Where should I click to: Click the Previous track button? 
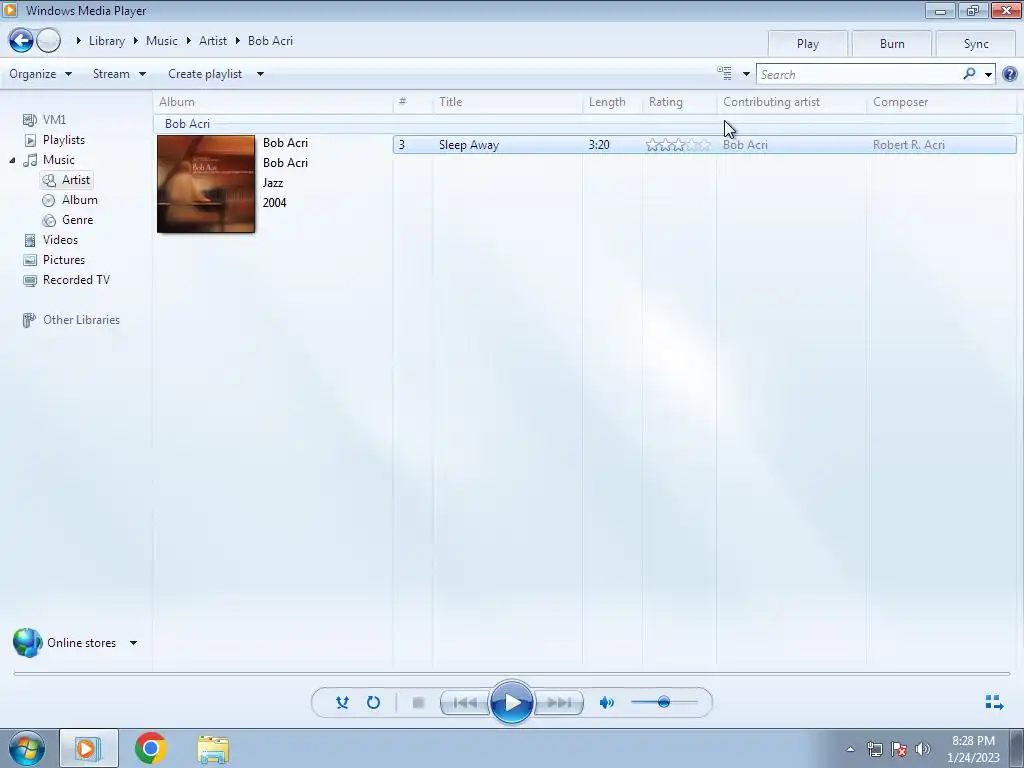click(x=465, y=703)
